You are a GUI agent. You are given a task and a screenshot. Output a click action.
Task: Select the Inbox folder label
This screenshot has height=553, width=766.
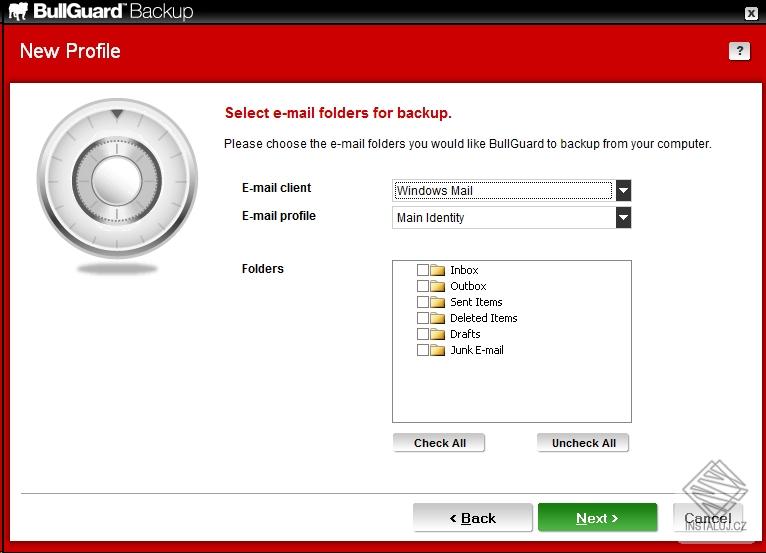click(464, 270)
